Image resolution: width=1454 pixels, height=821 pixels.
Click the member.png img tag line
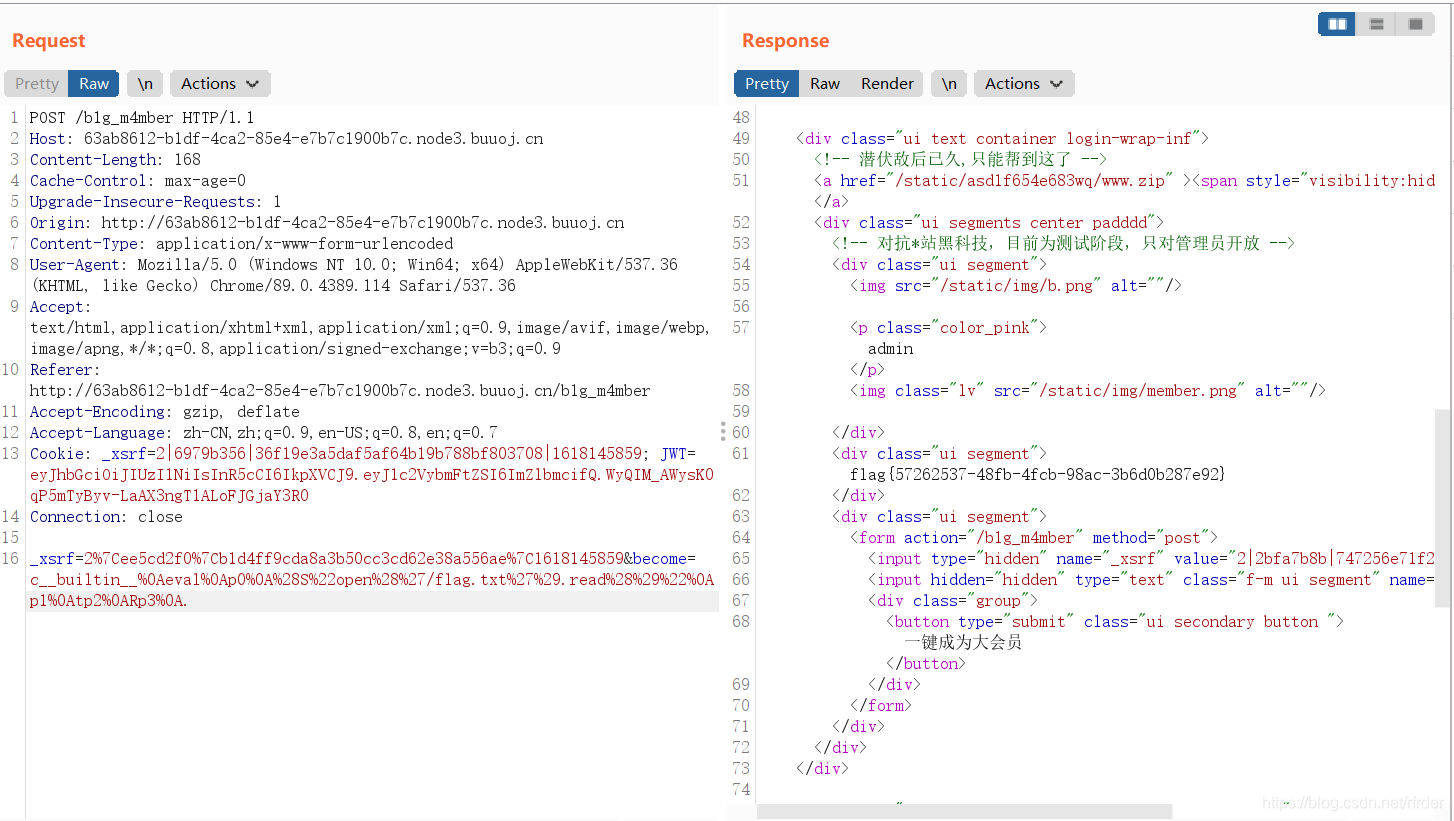tap(1088, 391)
